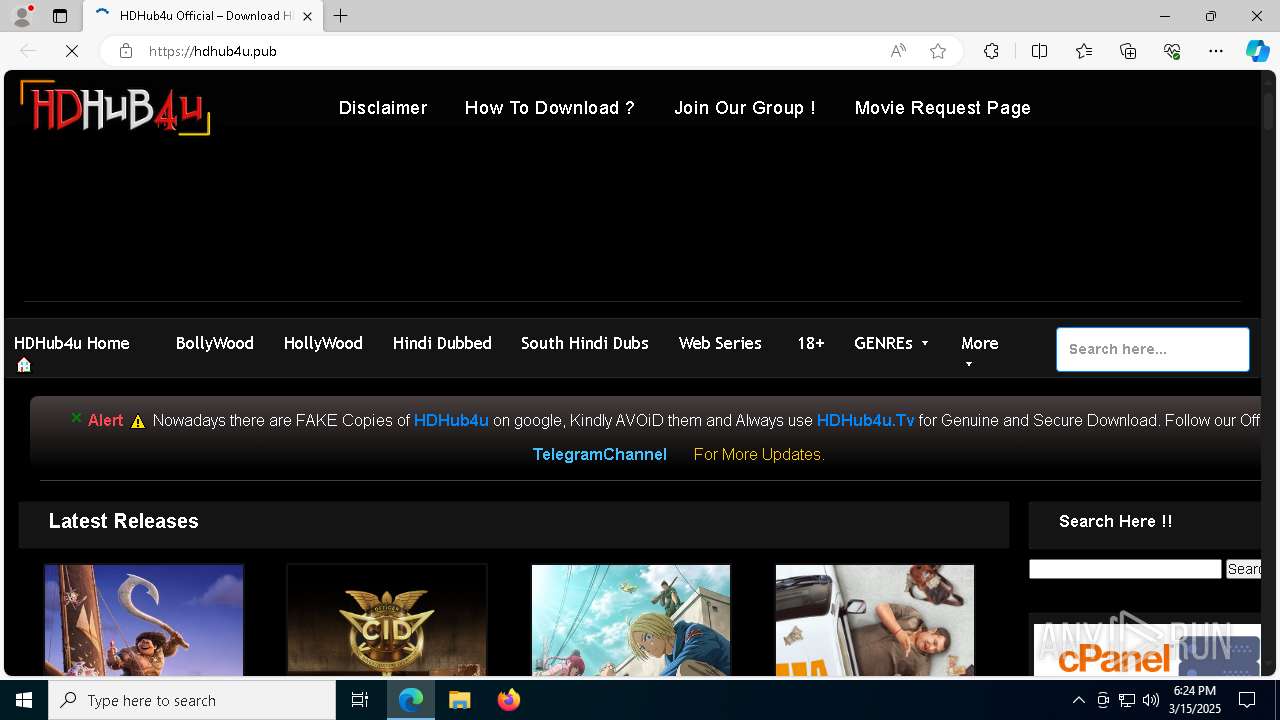This screenshot has height=720, width=1280.
Task: Click the Latest Releases heading
Action: [x=124, y=521]
